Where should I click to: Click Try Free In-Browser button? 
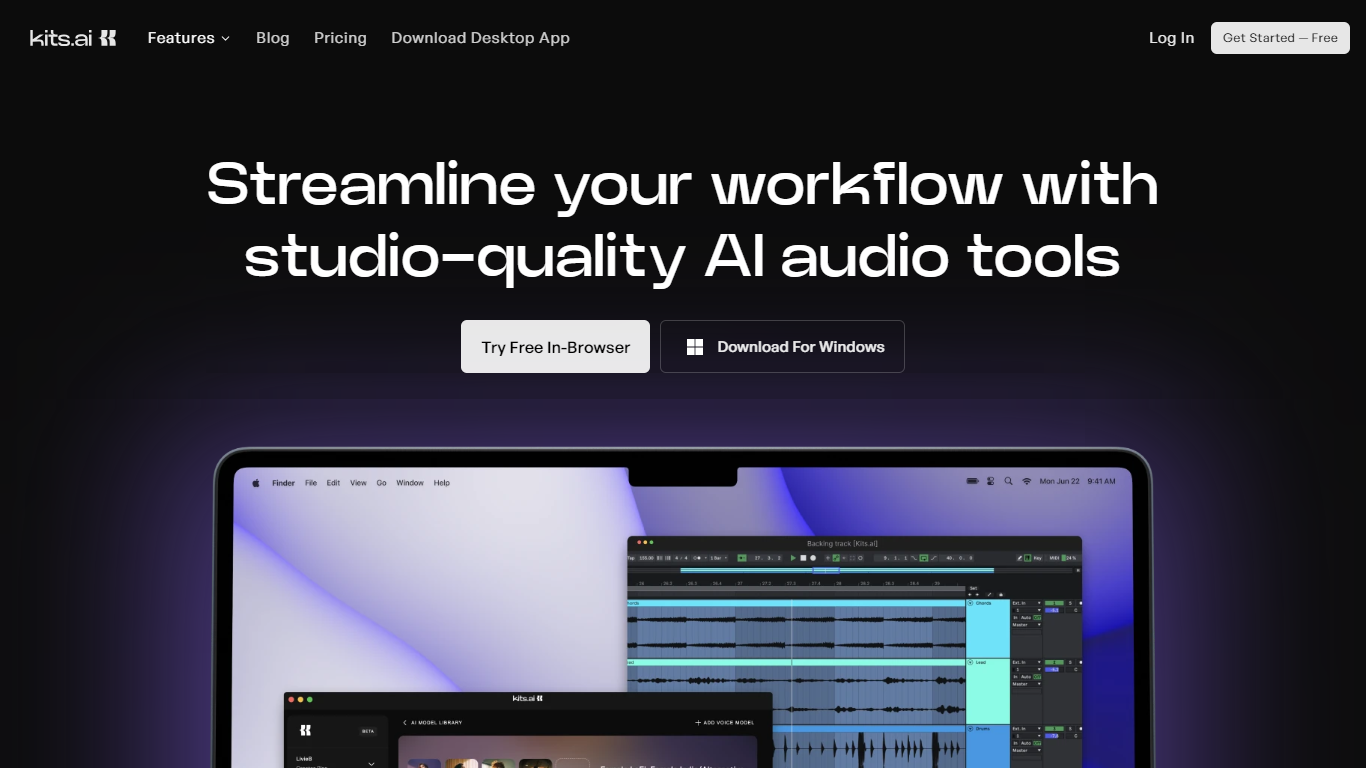click(555, 347)
